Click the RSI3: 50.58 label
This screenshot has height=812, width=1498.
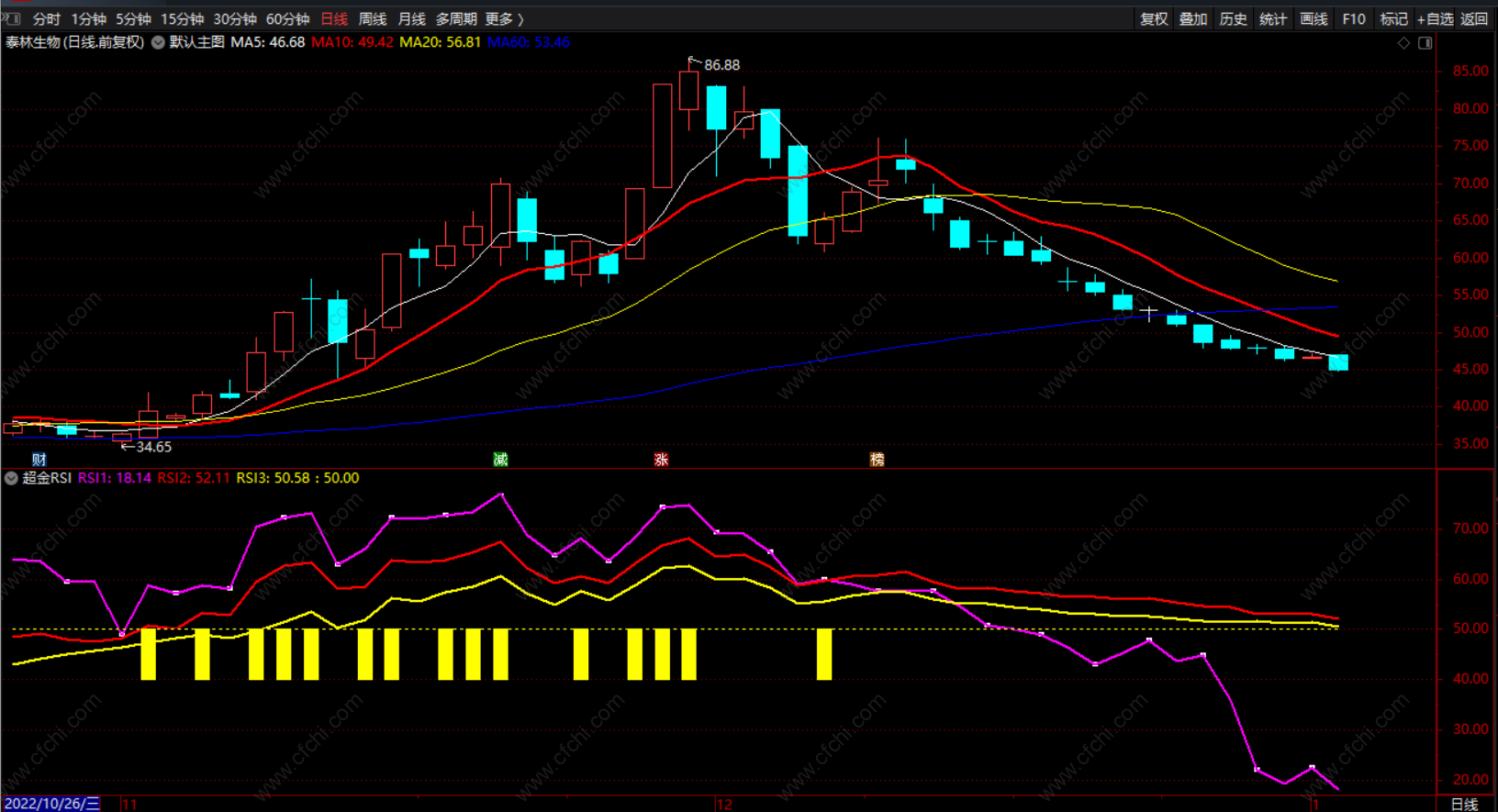click(274, 478)
